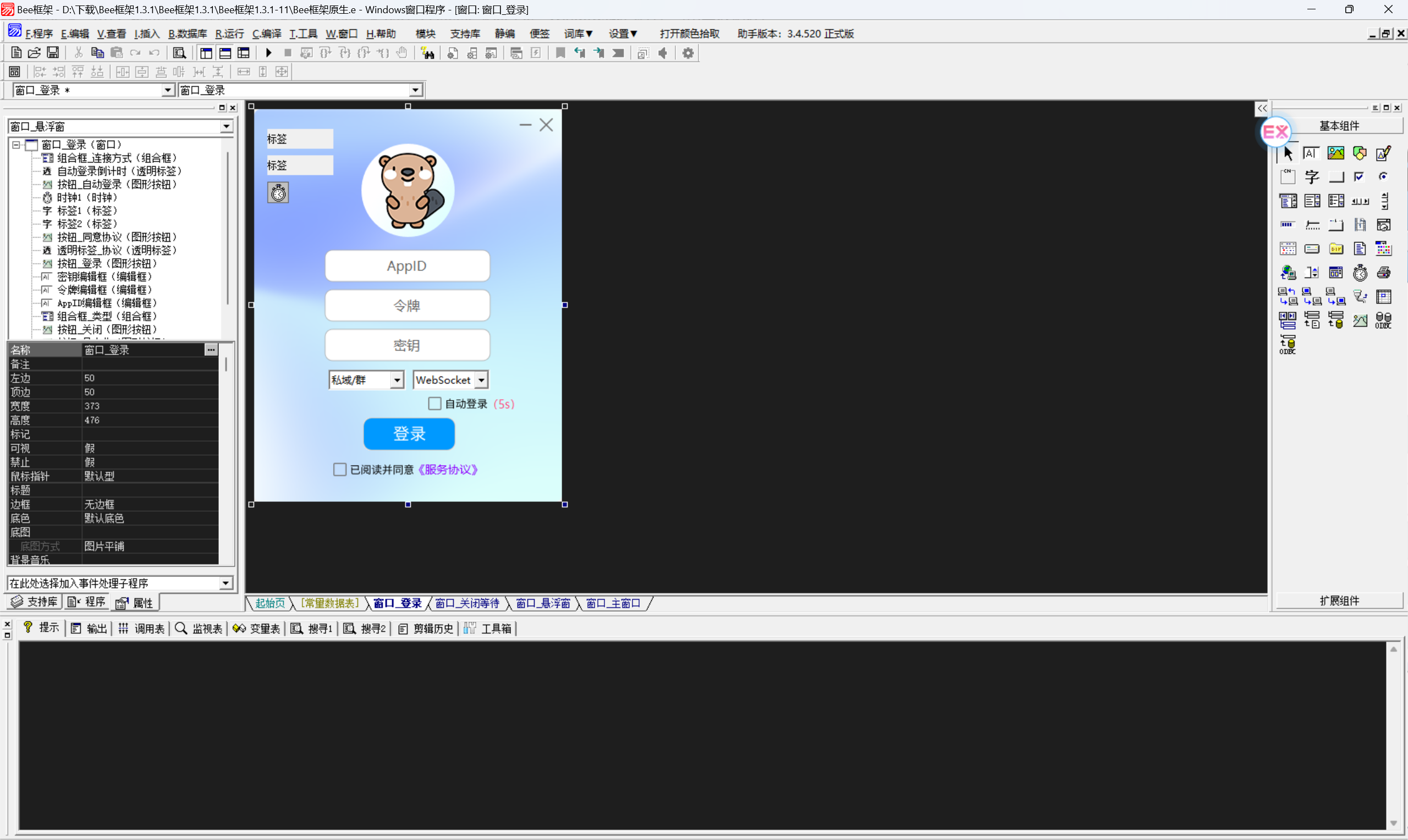
Task: Click the AppID input field
Action: point(407,266)
